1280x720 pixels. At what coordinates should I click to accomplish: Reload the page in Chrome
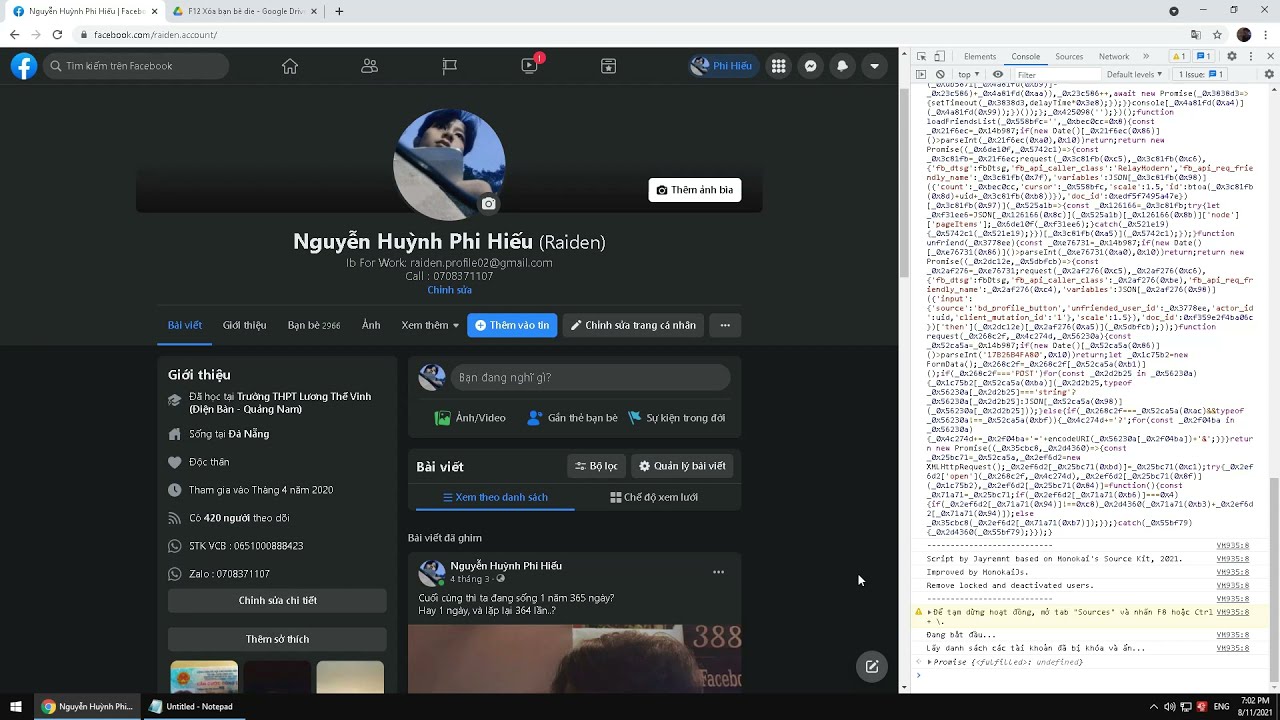click(x=57, y=34)
